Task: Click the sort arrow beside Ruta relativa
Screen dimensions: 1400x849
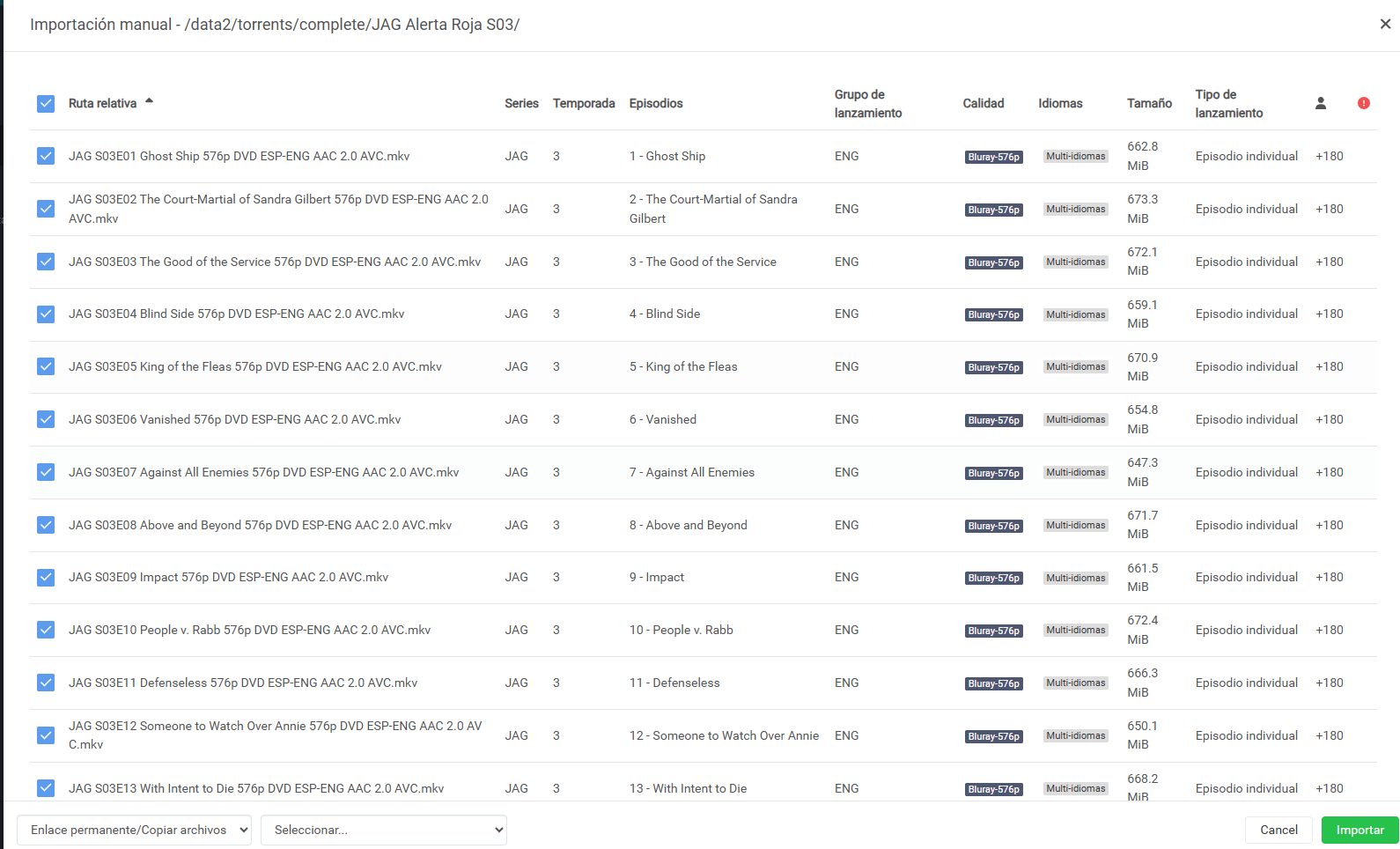Action: click(150, 101)
